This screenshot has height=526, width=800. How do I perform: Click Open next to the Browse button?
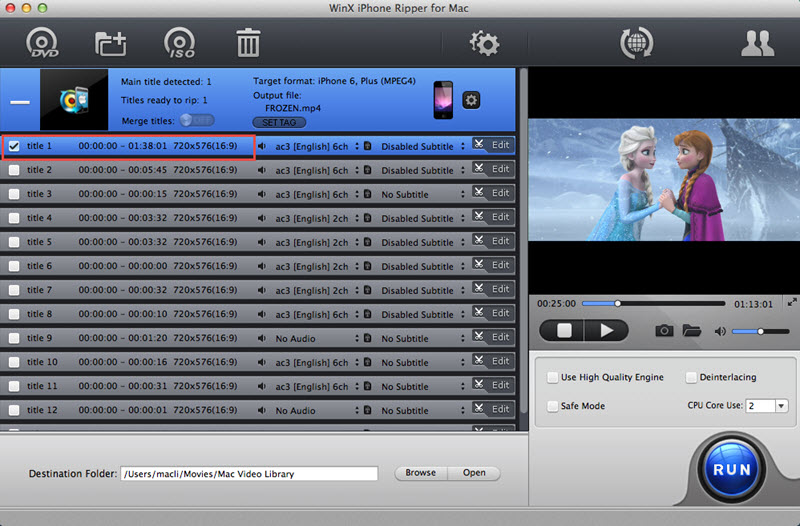click(x=474, y=472)
